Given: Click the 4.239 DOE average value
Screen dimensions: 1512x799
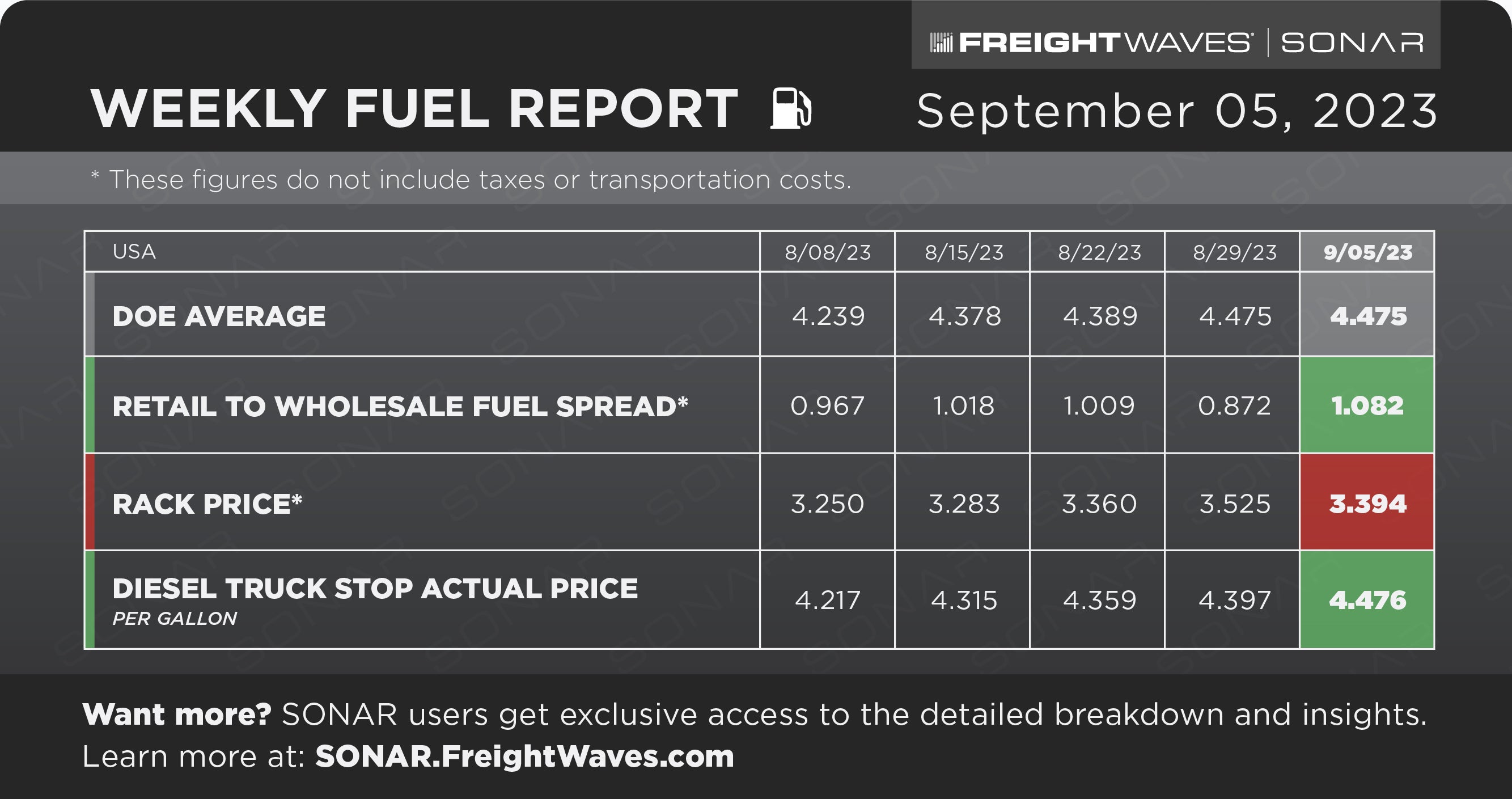Looking at the screenshot, I should tap(828, 316).
